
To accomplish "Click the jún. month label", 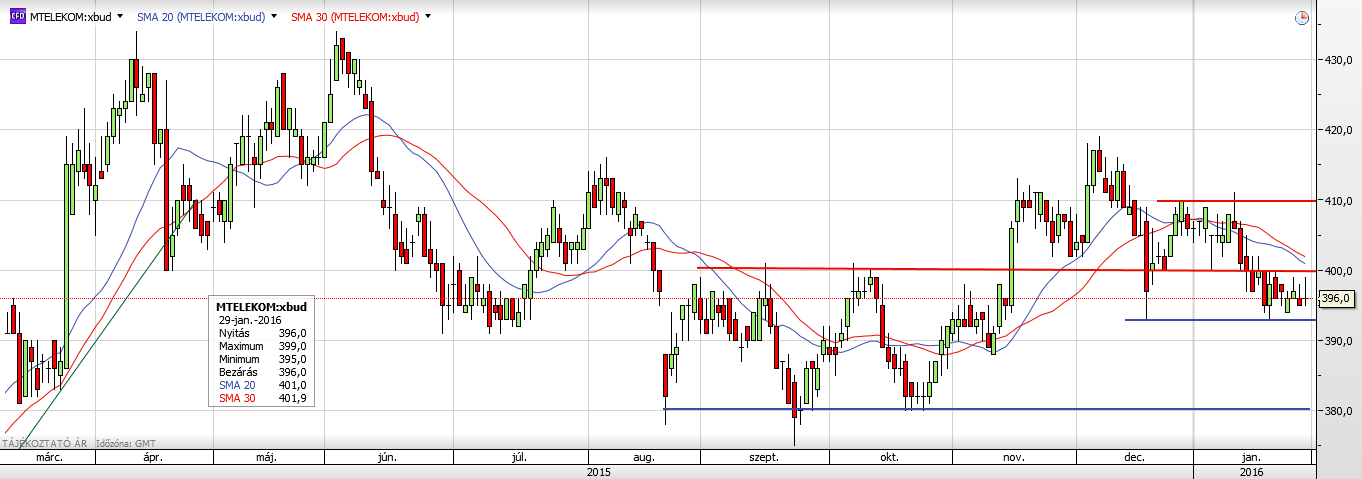I will click(x=388, y=458).
